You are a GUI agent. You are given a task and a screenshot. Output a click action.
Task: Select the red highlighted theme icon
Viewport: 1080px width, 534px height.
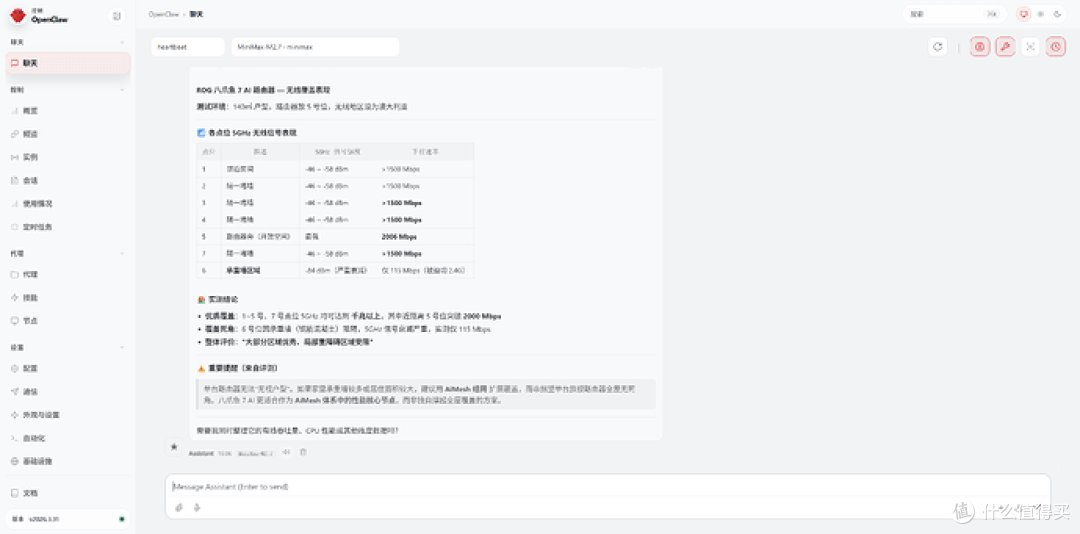pyautogui.click(x=1024, y=14)
